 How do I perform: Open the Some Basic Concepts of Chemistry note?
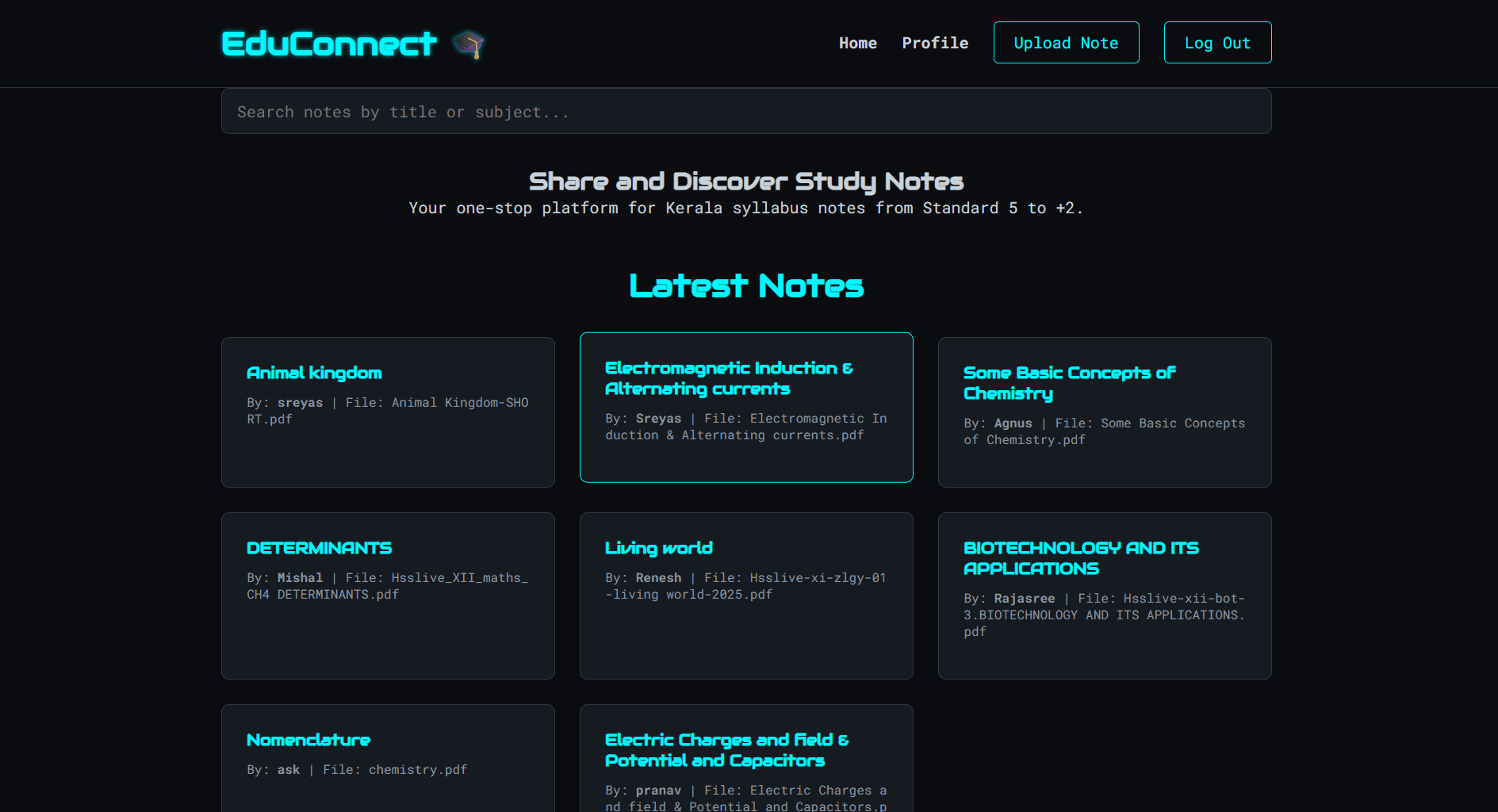point(1105,412)
